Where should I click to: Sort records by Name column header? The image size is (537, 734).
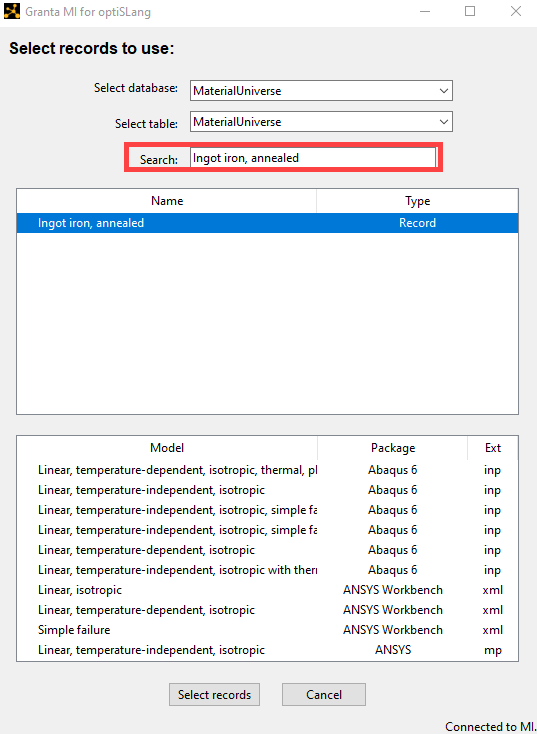[167, 201]
